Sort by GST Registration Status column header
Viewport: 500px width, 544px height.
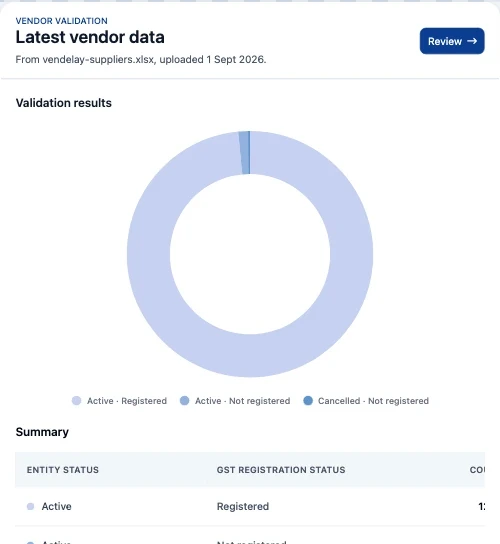(281, 470)
